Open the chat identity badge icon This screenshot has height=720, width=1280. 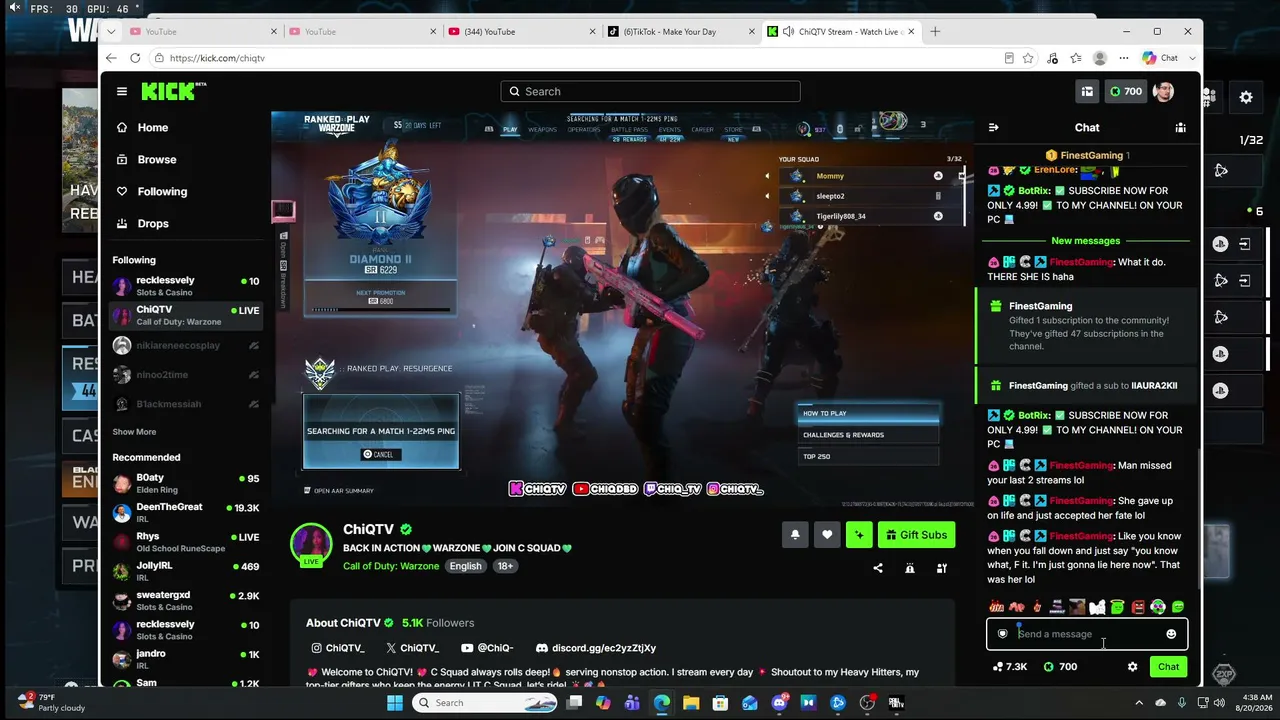1003,634
